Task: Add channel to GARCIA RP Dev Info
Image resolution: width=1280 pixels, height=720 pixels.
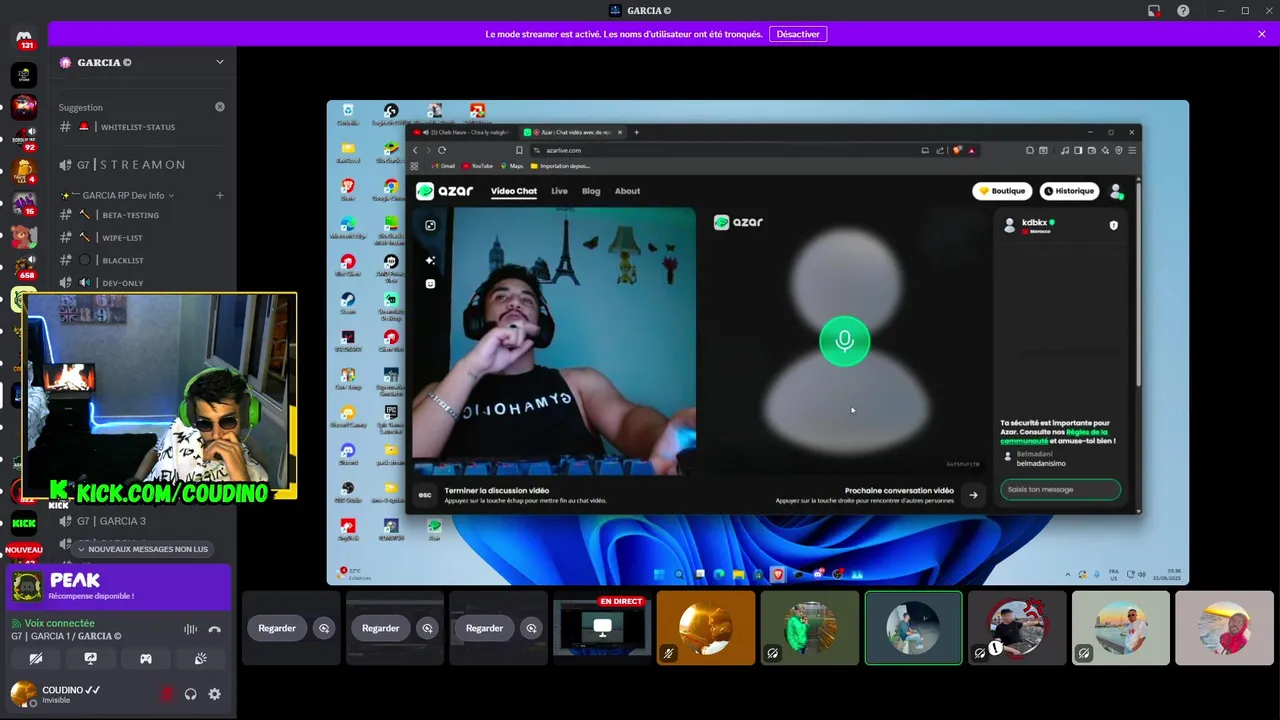Action: (x=220, y=195)
